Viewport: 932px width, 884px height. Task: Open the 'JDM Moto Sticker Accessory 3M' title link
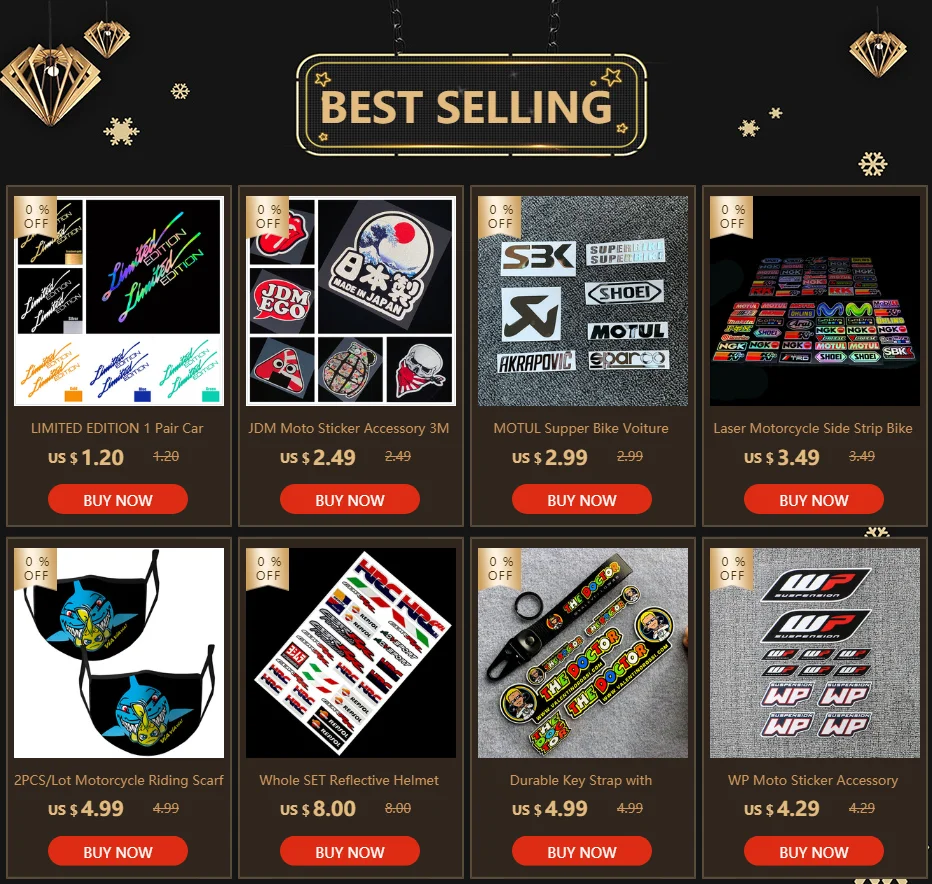pos(349,429)
